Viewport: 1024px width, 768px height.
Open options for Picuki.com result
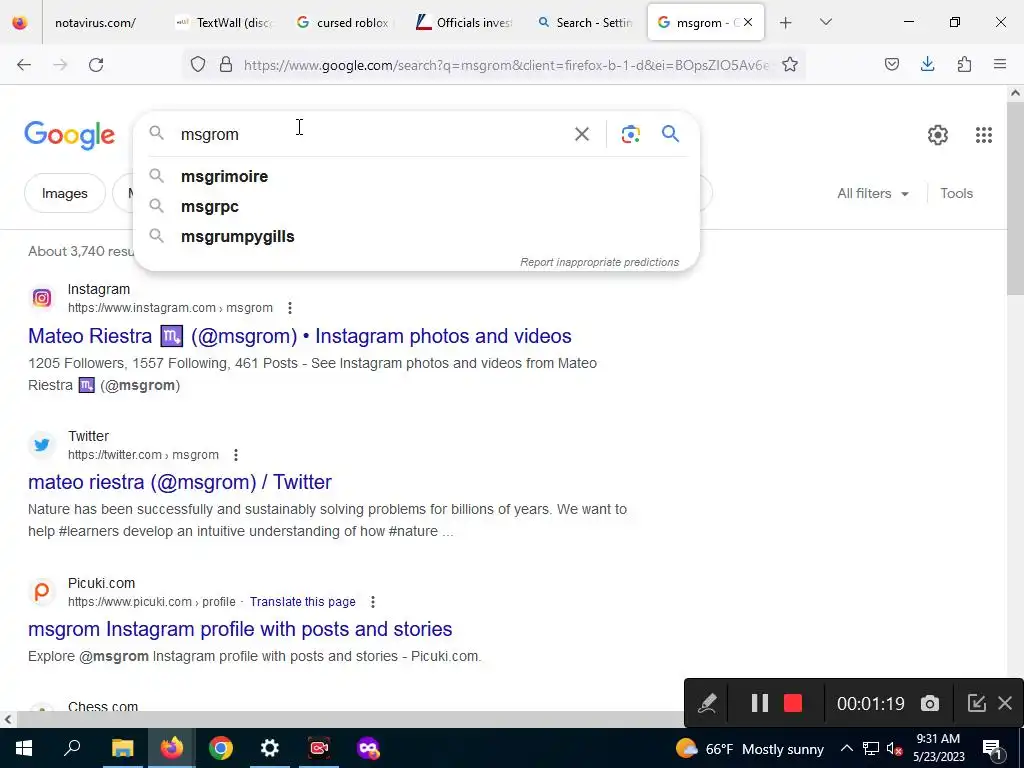pyautogui.click(x=373, y=601)
